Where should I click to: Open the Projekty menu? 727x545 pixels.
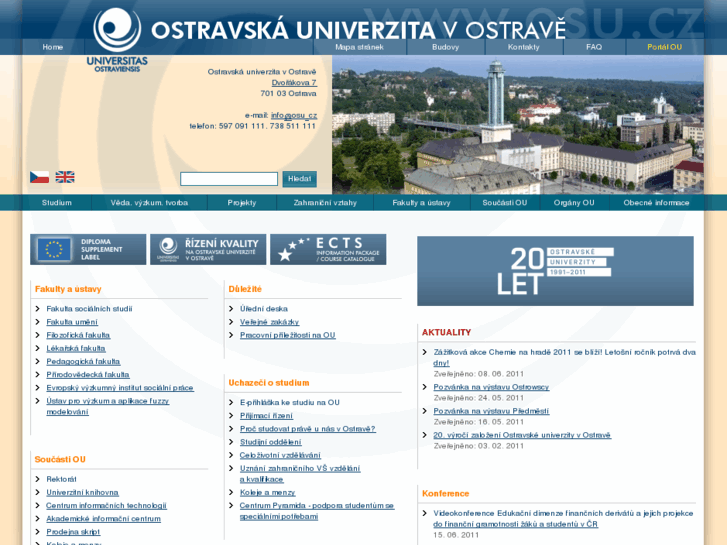(242, 203)
